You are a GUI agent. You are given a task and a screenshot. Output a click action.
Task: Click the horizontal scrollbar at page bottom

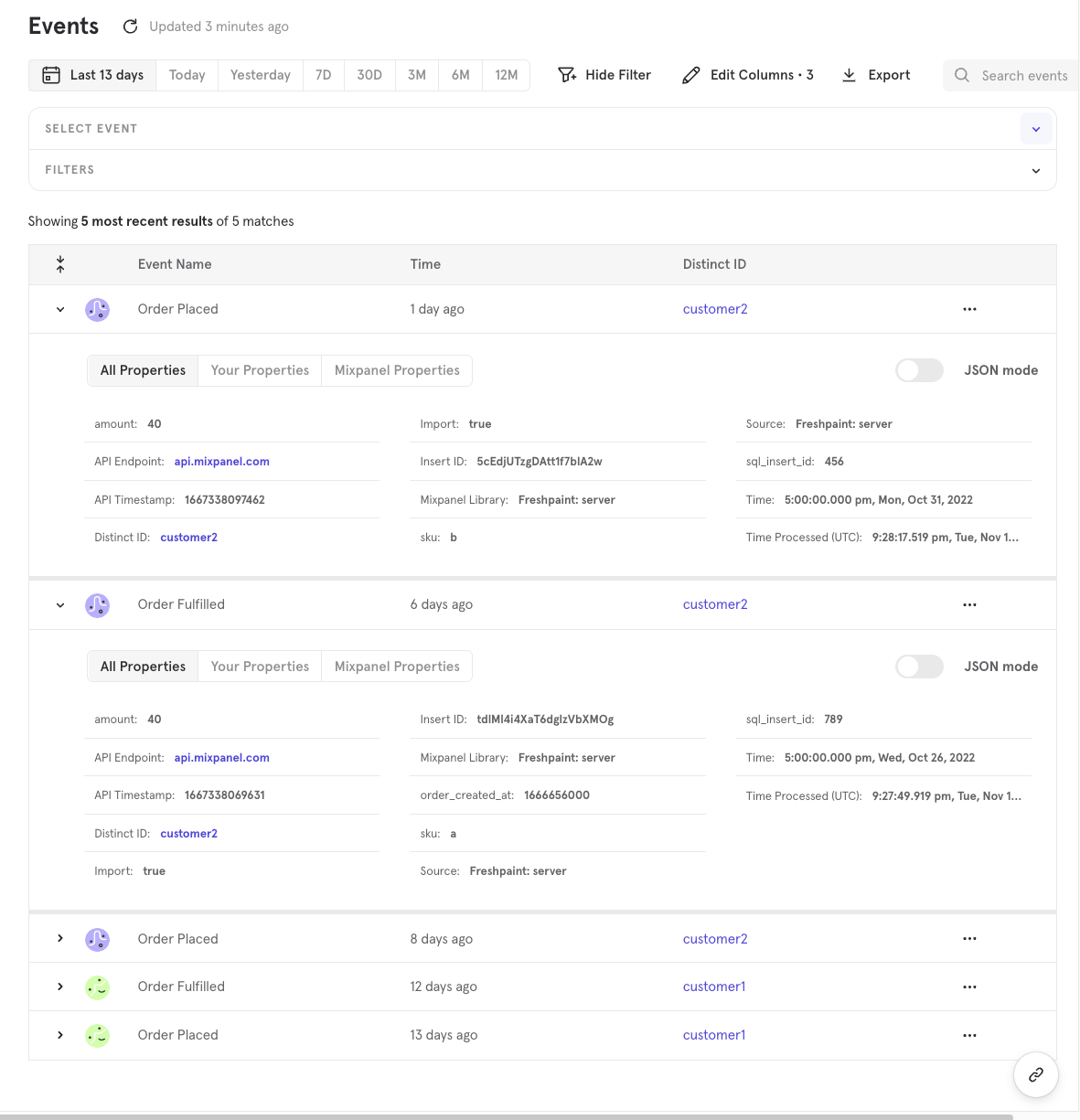[507, 1116]
